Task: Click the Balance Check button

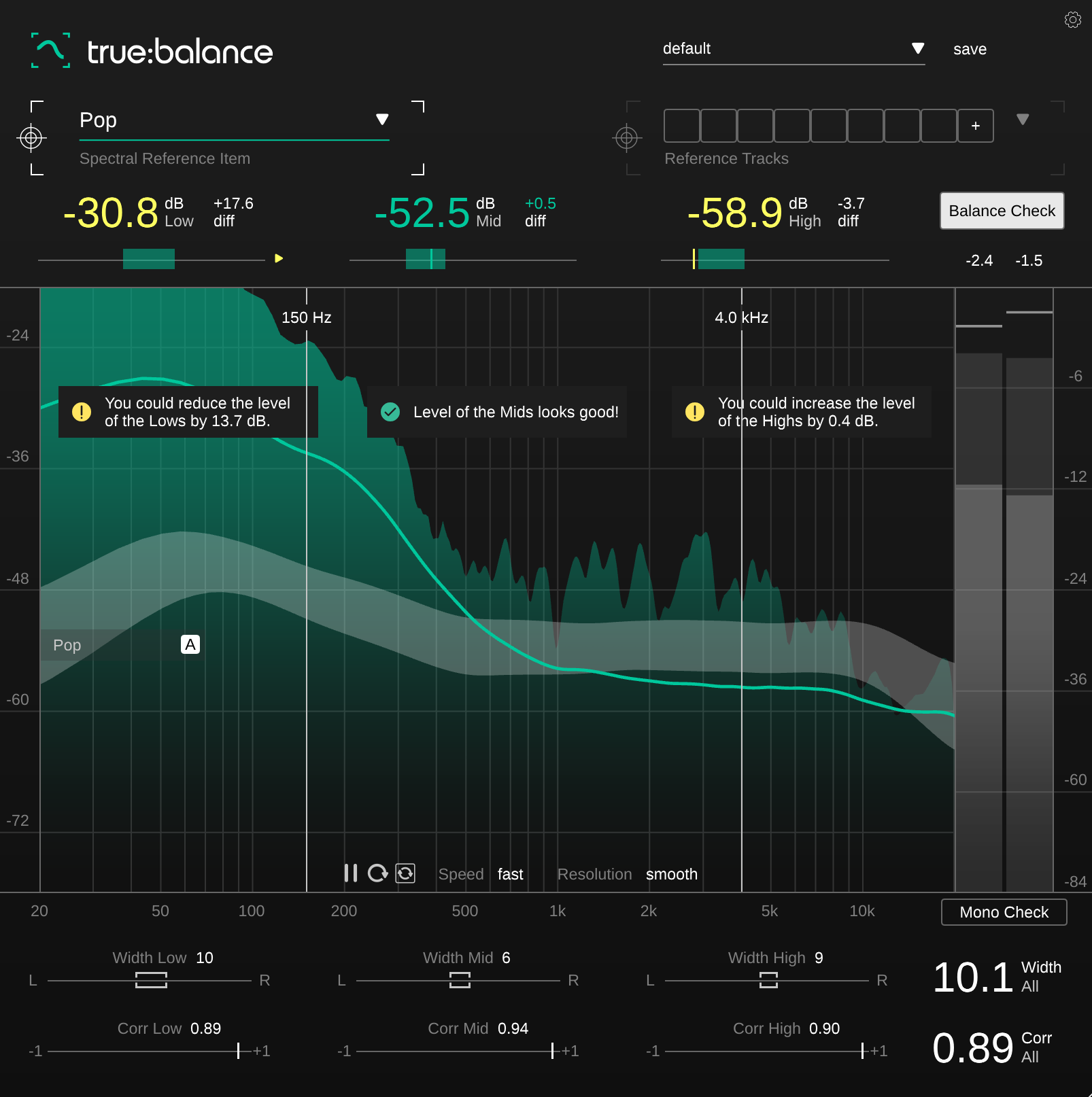Action: coord(1002,211)
